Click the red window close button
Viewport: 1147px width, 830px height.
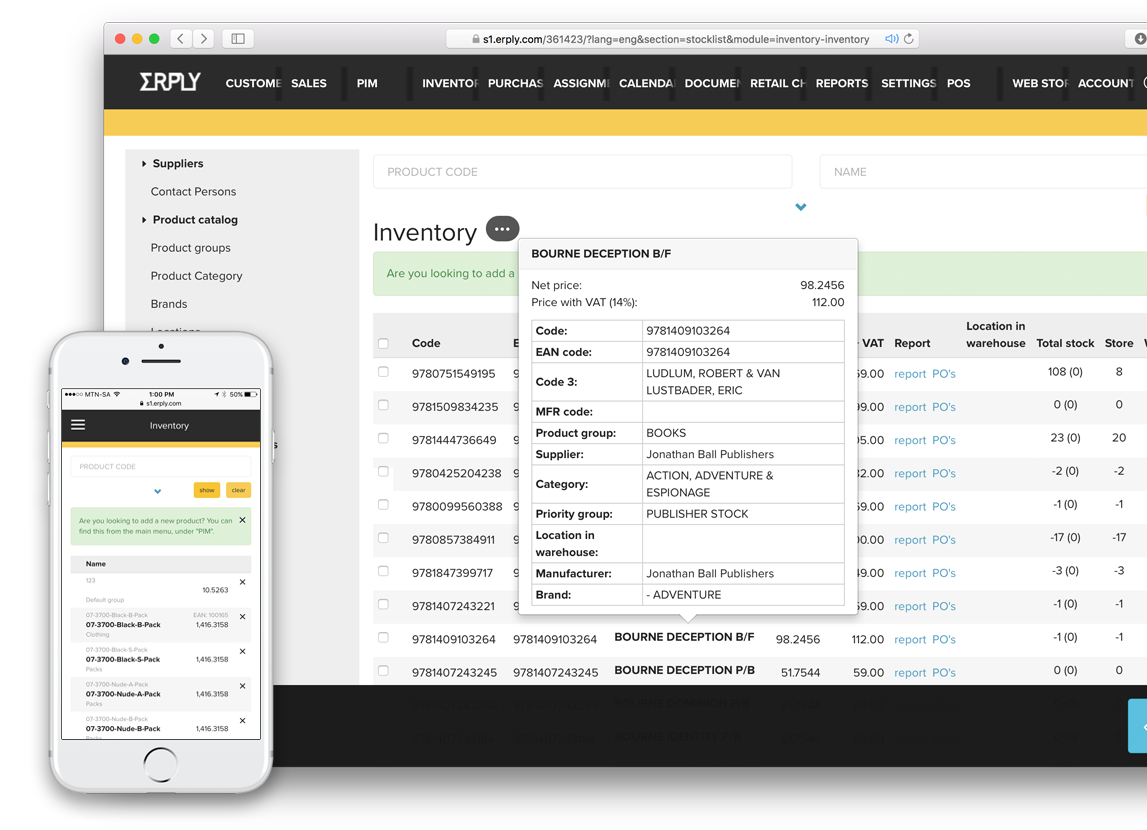tap(120, 39)
